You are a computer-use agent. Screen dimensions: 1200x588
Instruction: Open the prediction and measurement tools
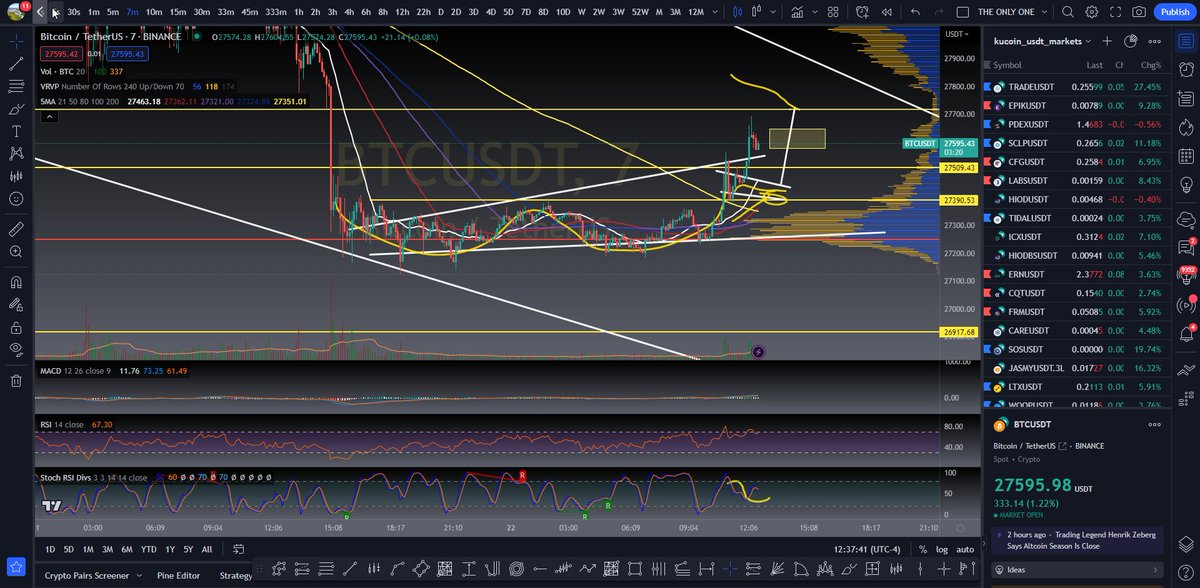(16, 176)
